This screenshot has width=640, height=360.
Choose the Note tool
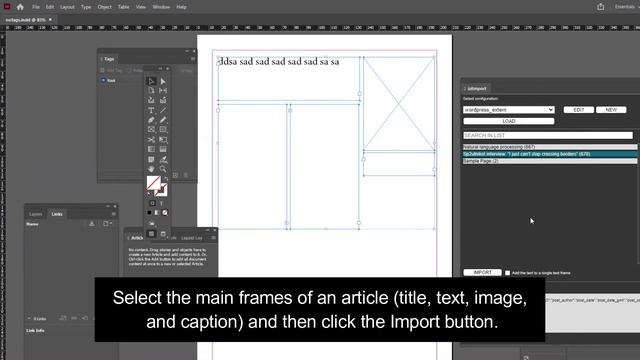(x=151, y=160)
